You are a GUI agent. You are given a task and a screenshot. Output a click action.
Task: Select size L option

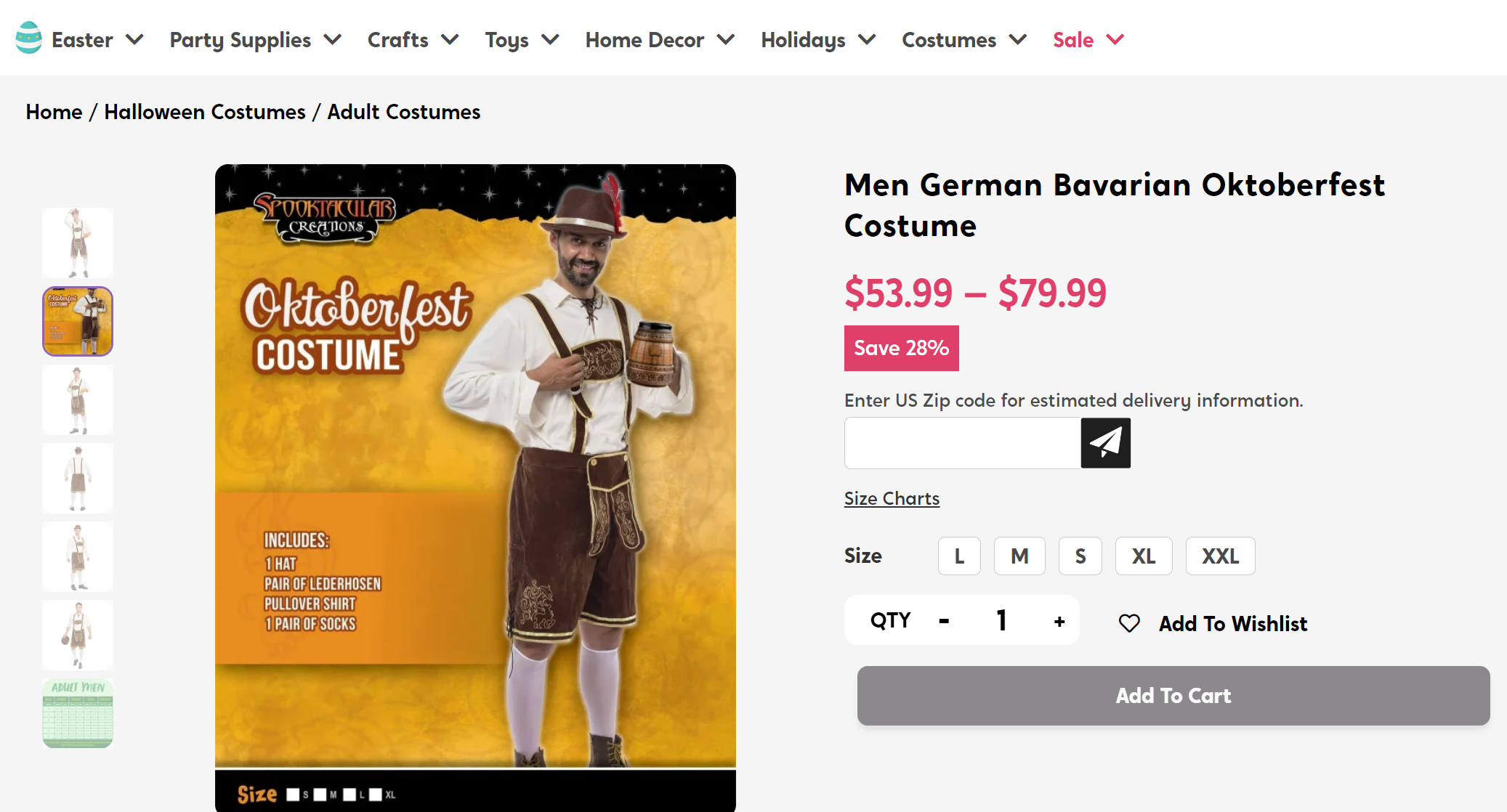(959, 556)
